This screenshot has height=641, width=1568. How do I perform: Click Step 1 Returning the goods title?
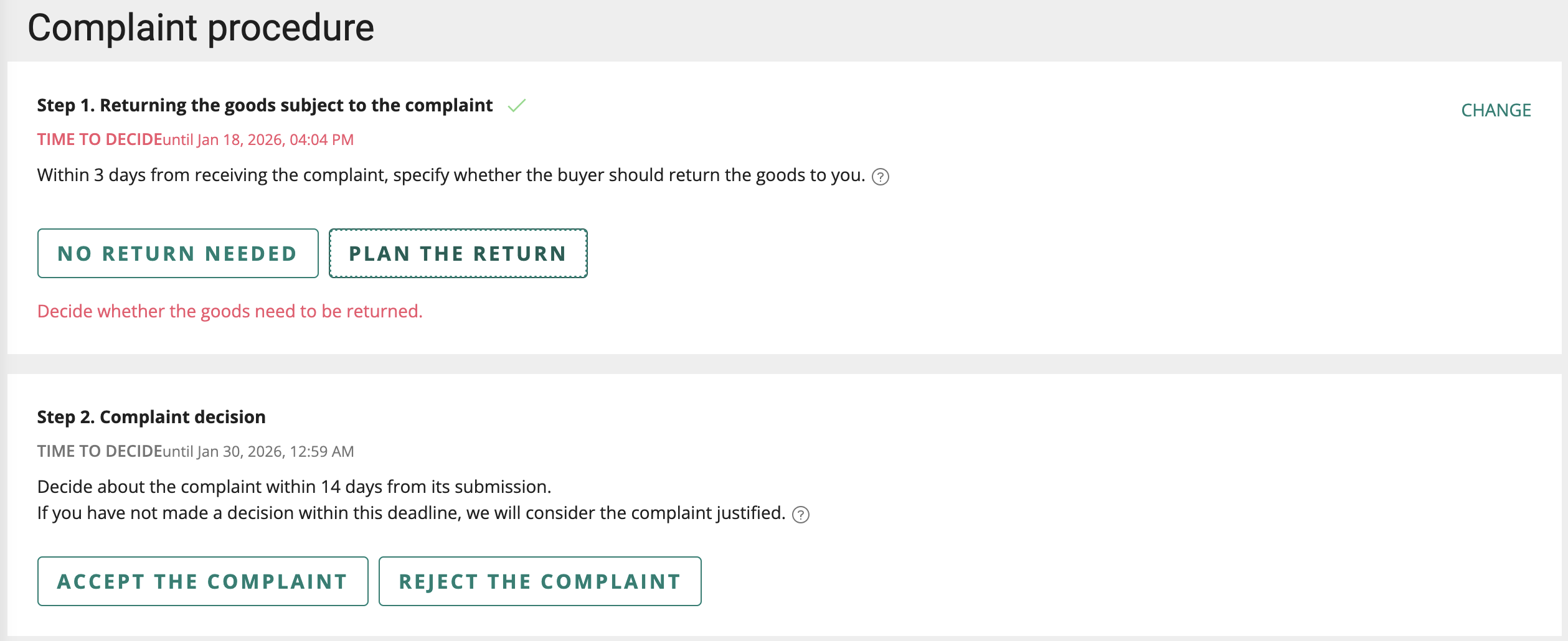point(265,105)
